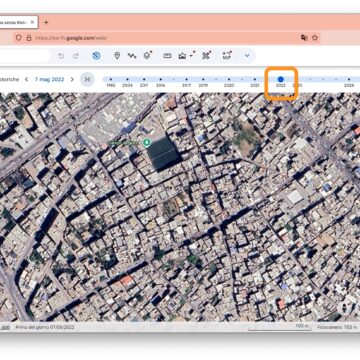This screenshot has width=360, height=360.
Task: Jump to the latest imagery
Action: (87, 79)
